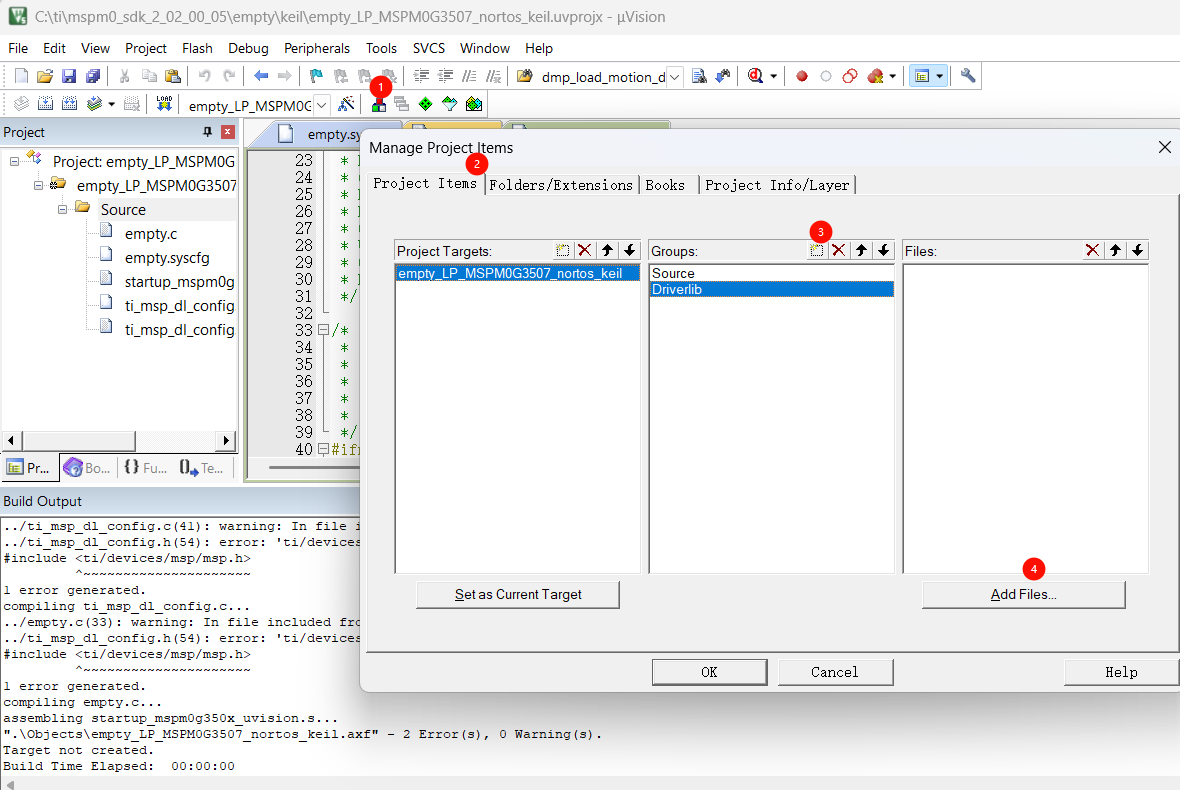Click the Manage Project Items toolbar icon

[379, 104]
